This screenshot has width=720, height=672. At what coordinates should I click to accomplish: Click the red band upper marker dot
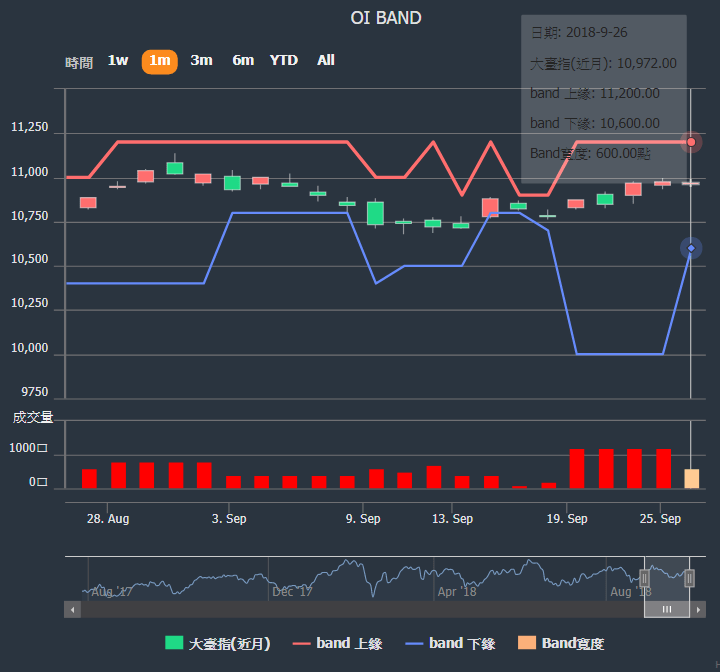click(x=691, y=142)
